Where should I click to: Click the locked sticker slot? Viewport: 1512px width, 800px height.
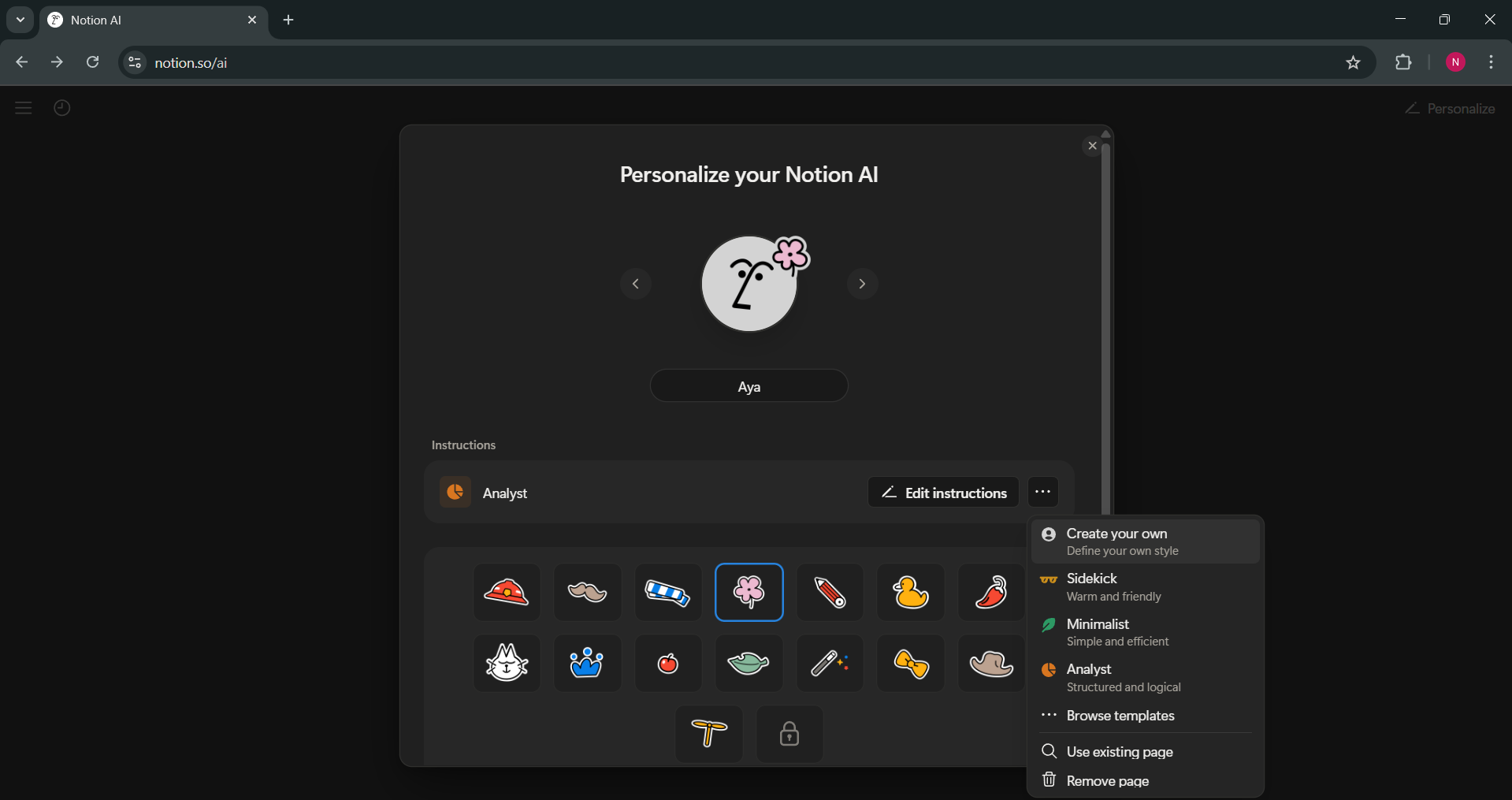point(789,734)
